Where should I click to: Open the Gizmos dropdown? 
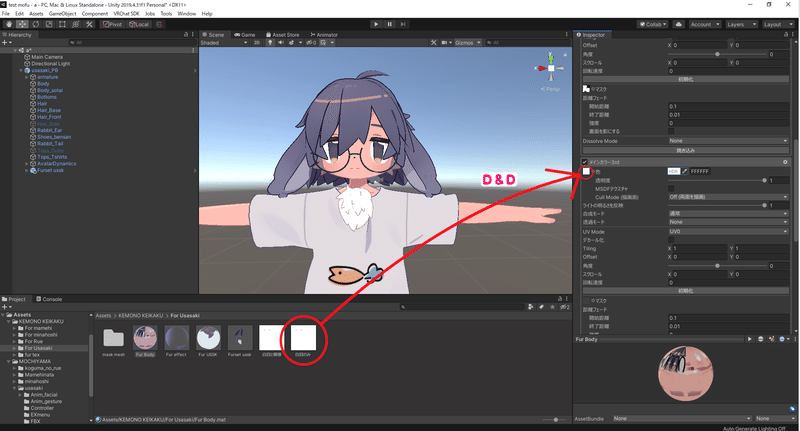point(467,43)
